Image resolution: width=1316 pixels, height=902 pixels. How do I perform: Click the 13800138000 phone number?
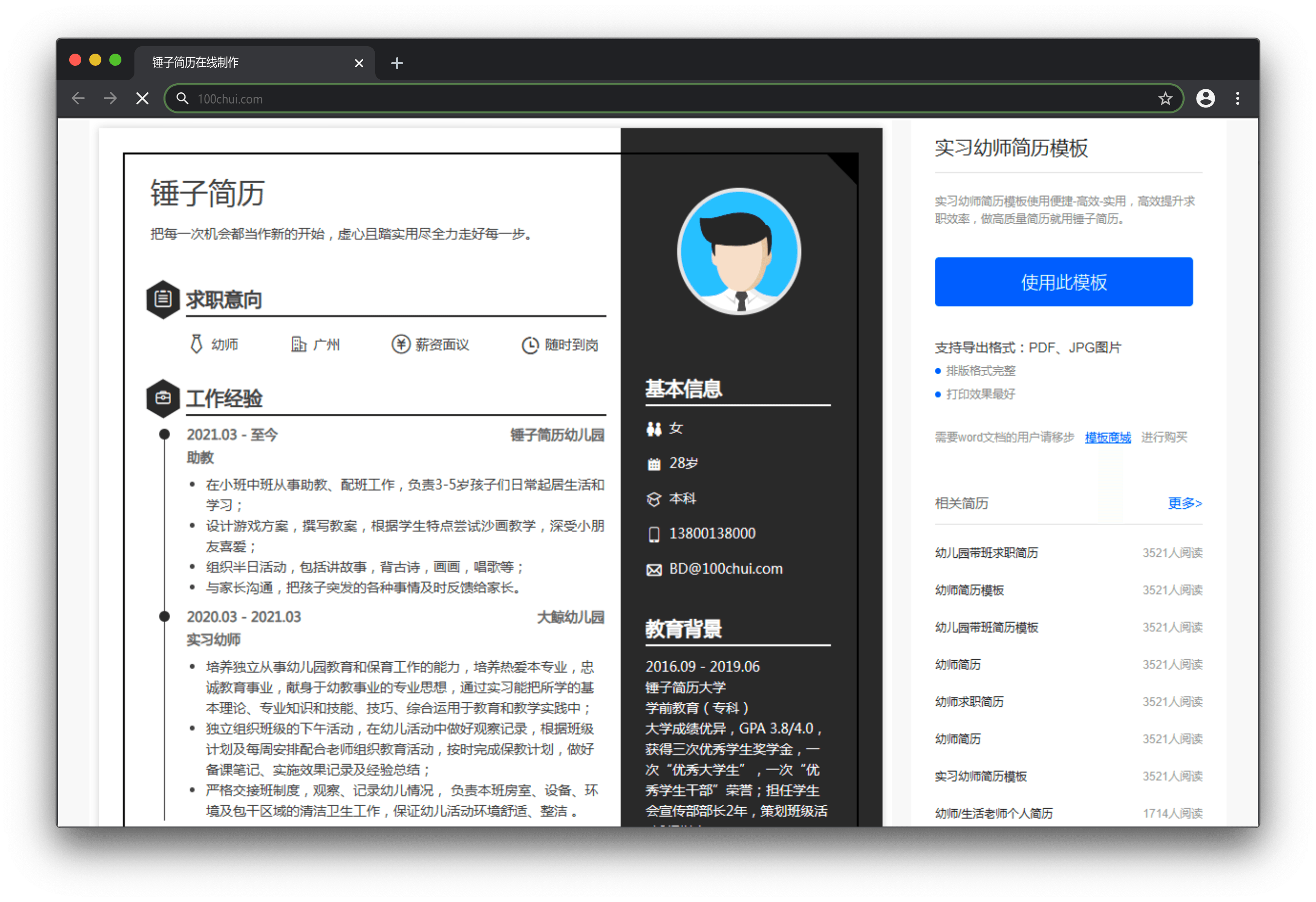[x=712, y=533]
